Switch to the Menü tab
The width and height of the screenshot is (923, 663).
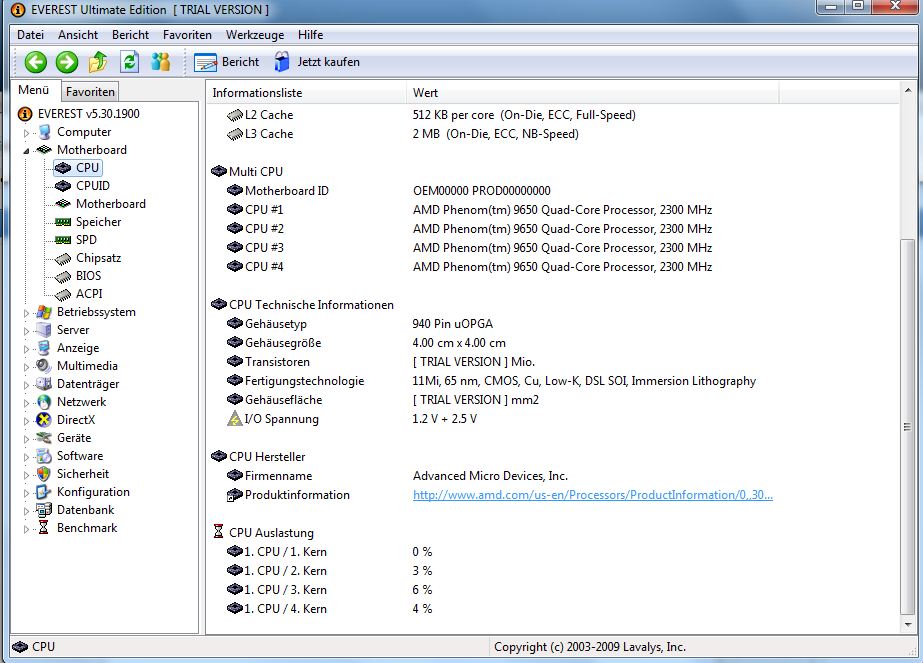[34, 90]
